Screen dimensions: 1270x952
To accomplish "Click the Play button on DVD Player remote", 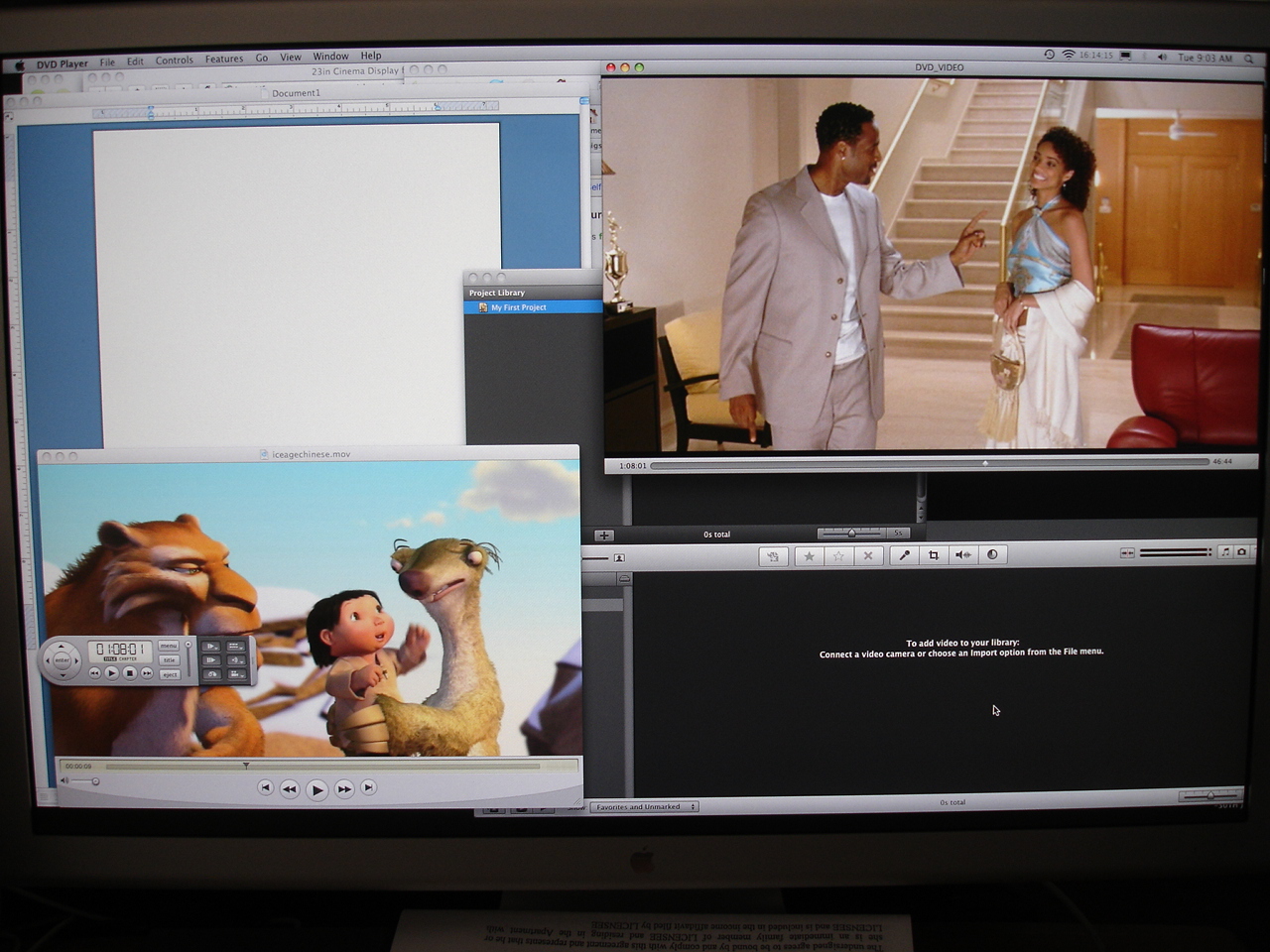I will click(112, 673).
